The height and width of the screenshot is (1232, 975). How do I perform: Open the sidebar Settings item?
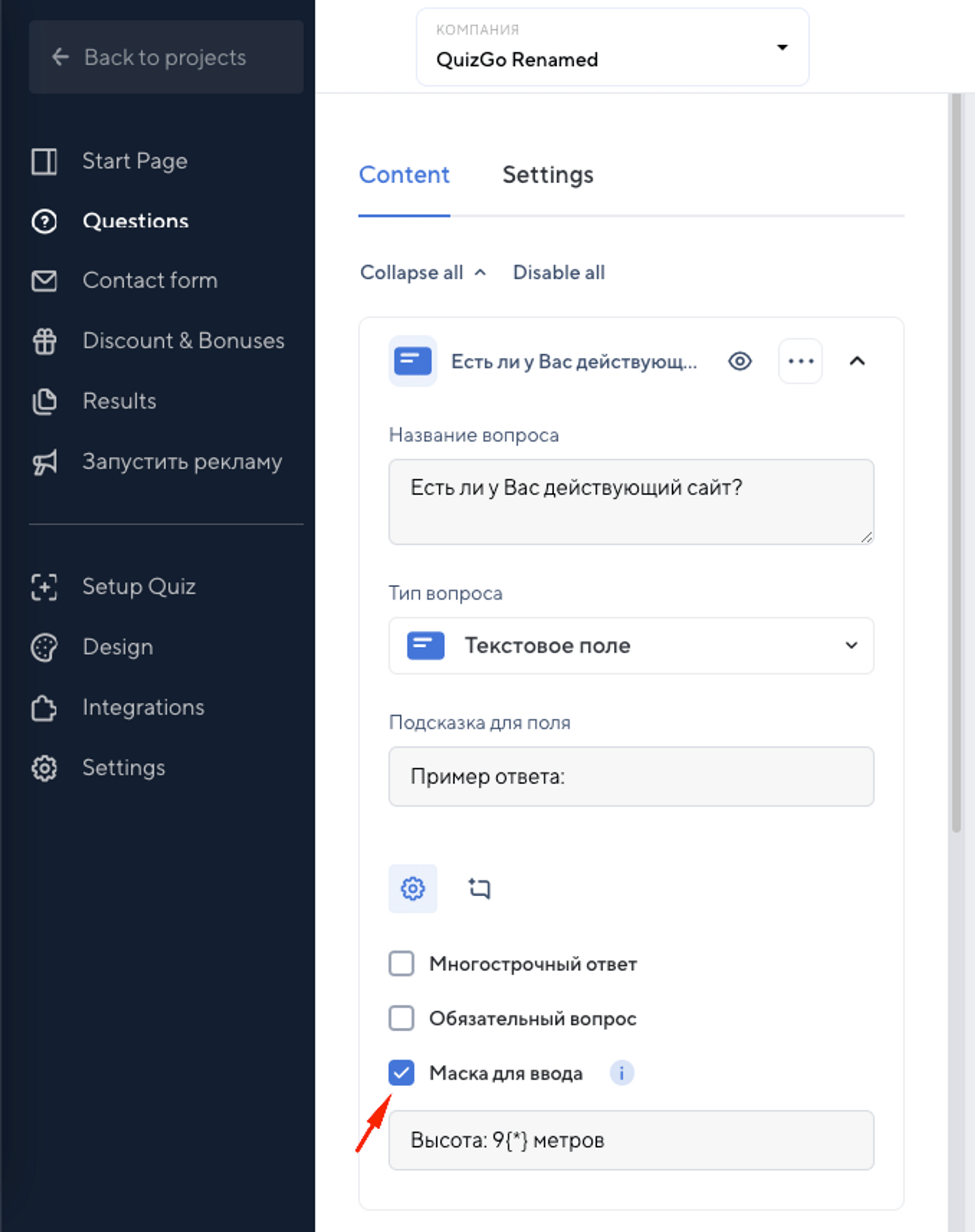(123, 769)
